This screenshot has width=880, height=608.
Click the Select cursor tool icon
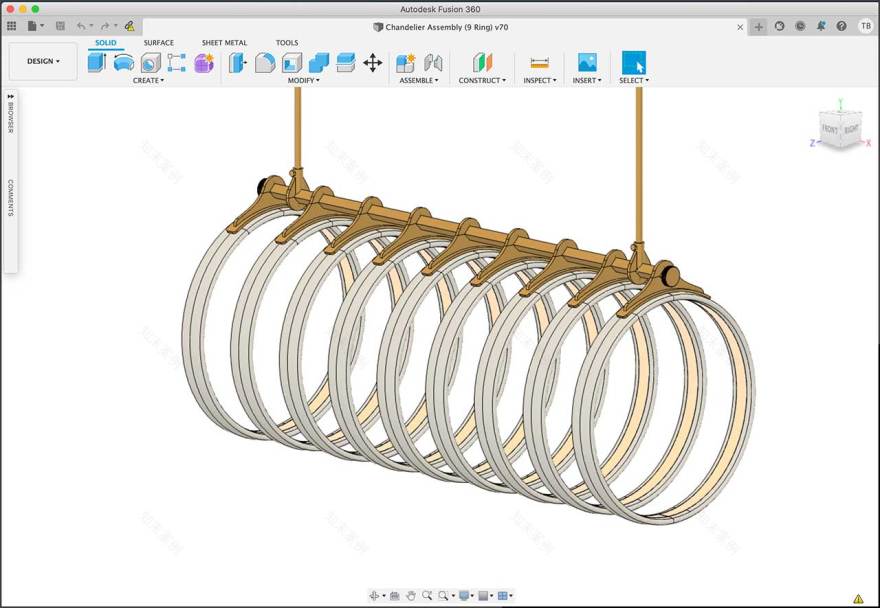tap(633, 63)
